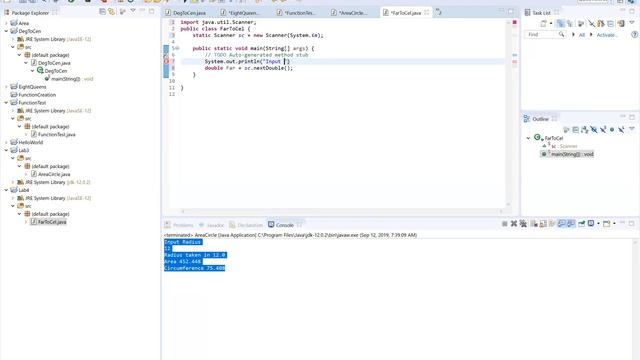This screenshot has height=360, width=640.
Task: Toggle Categorized presentation in Task List
Action: point(561,24)
